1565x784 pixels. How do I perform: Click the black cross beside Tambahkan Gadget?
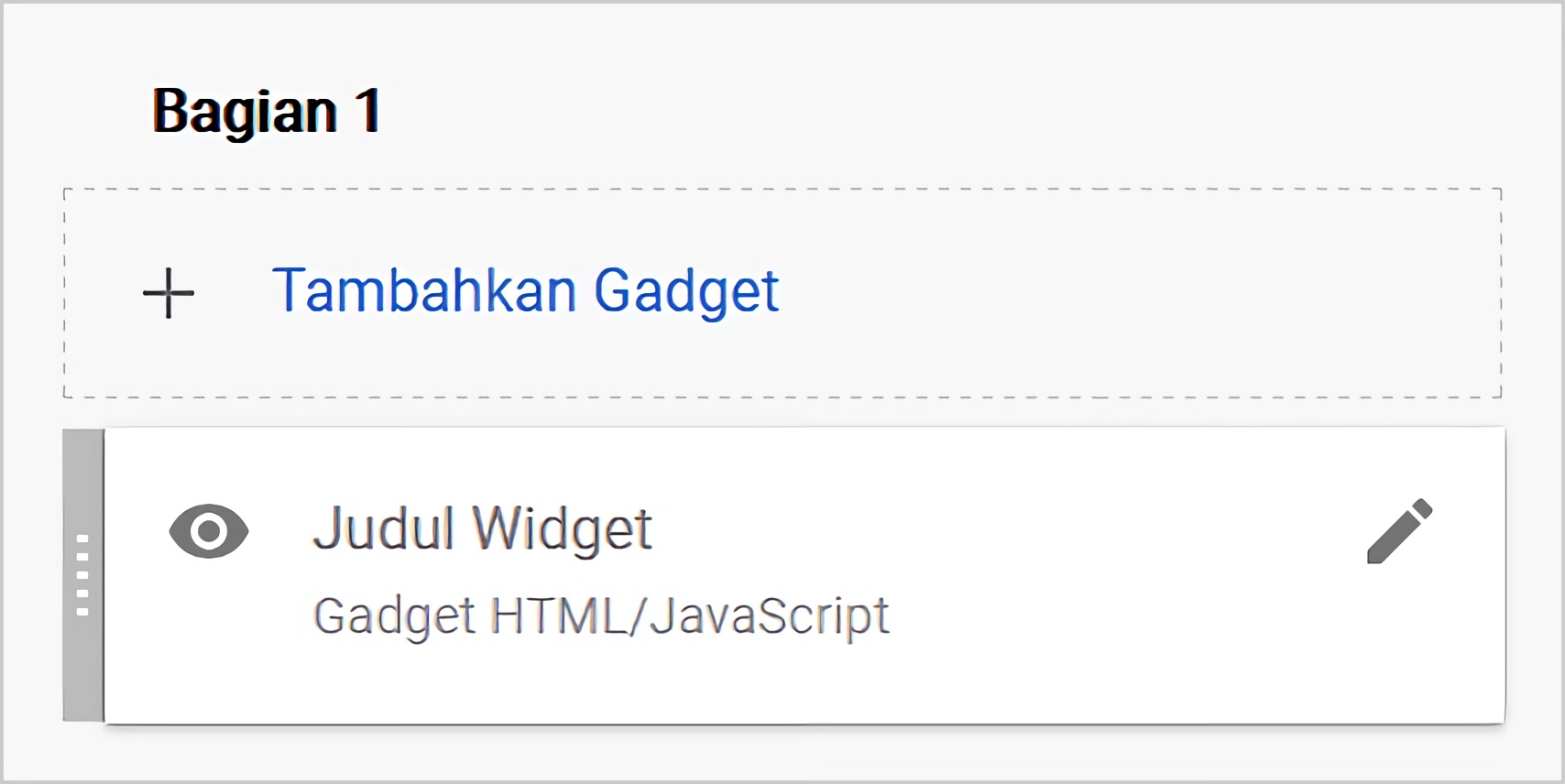pos(169,293)
